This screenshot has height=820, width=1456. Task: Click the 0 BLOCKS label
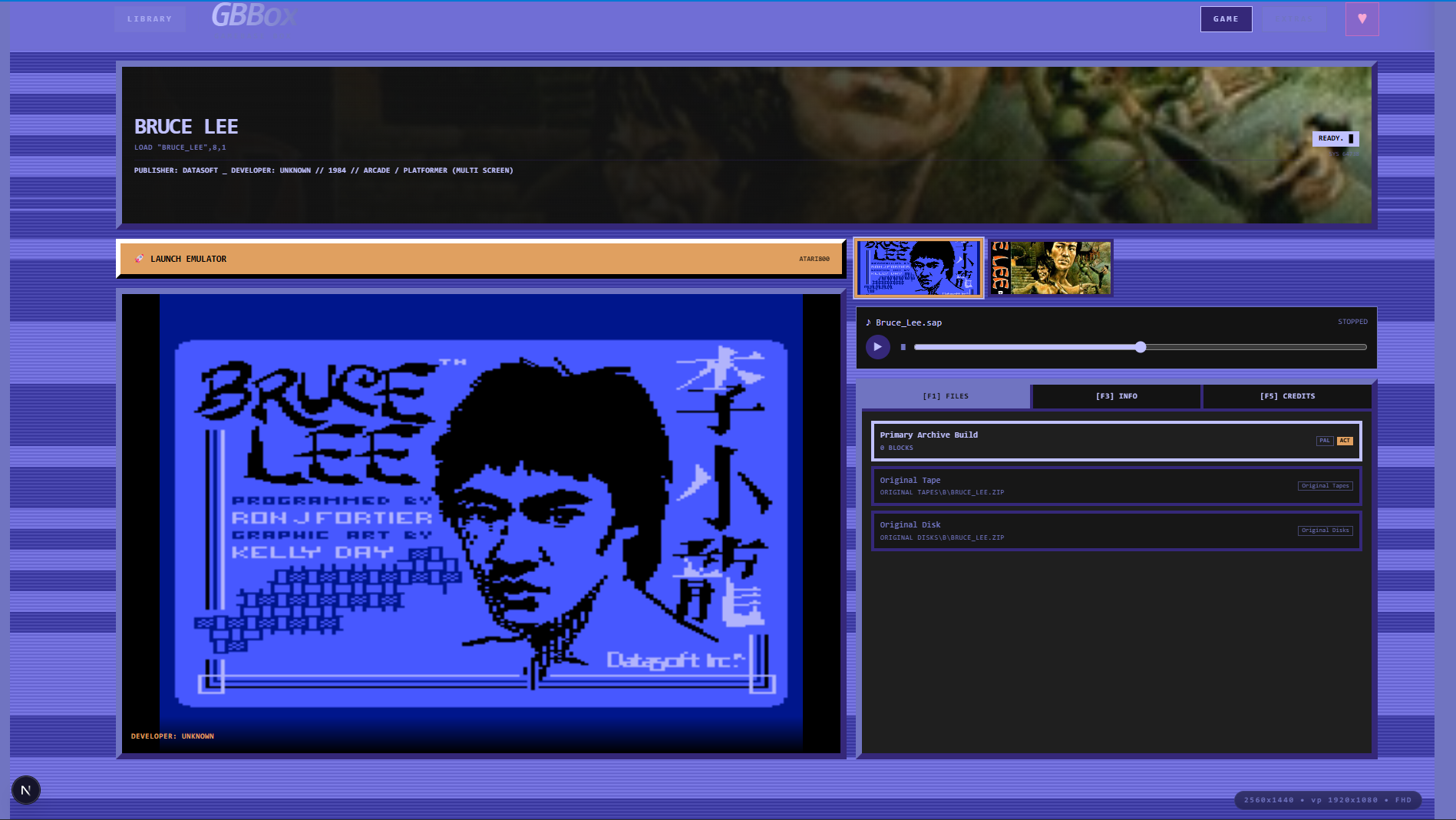coord(896,448)
